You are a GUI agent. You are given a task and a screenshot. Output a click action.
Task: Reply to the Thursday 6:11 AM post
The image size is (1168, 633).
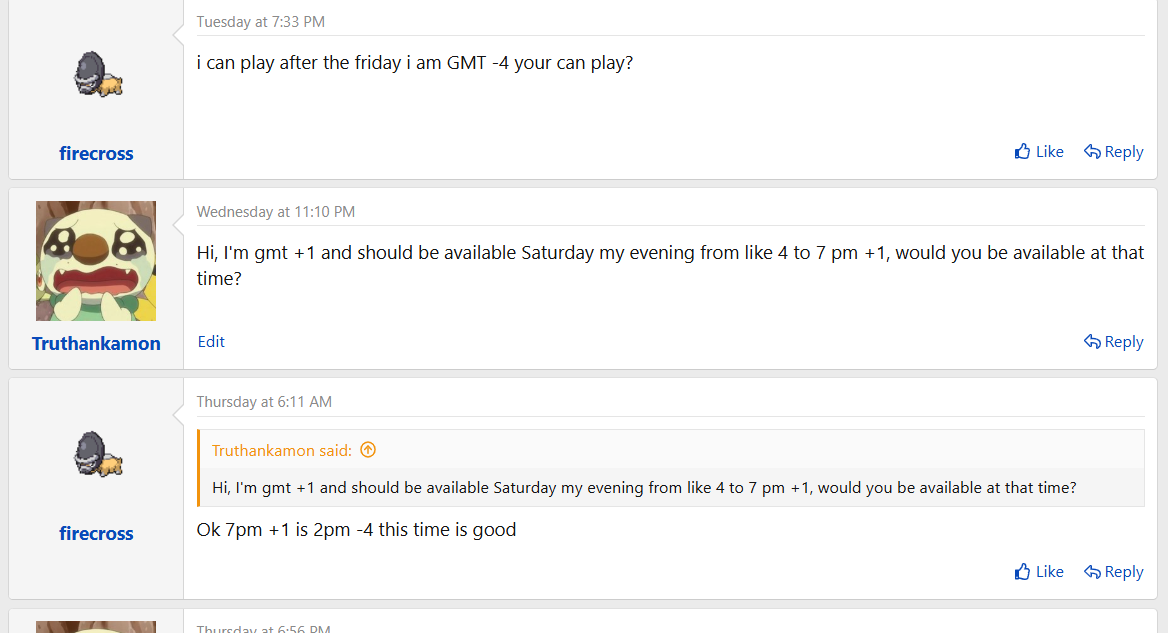click(x=1113, y=572)
